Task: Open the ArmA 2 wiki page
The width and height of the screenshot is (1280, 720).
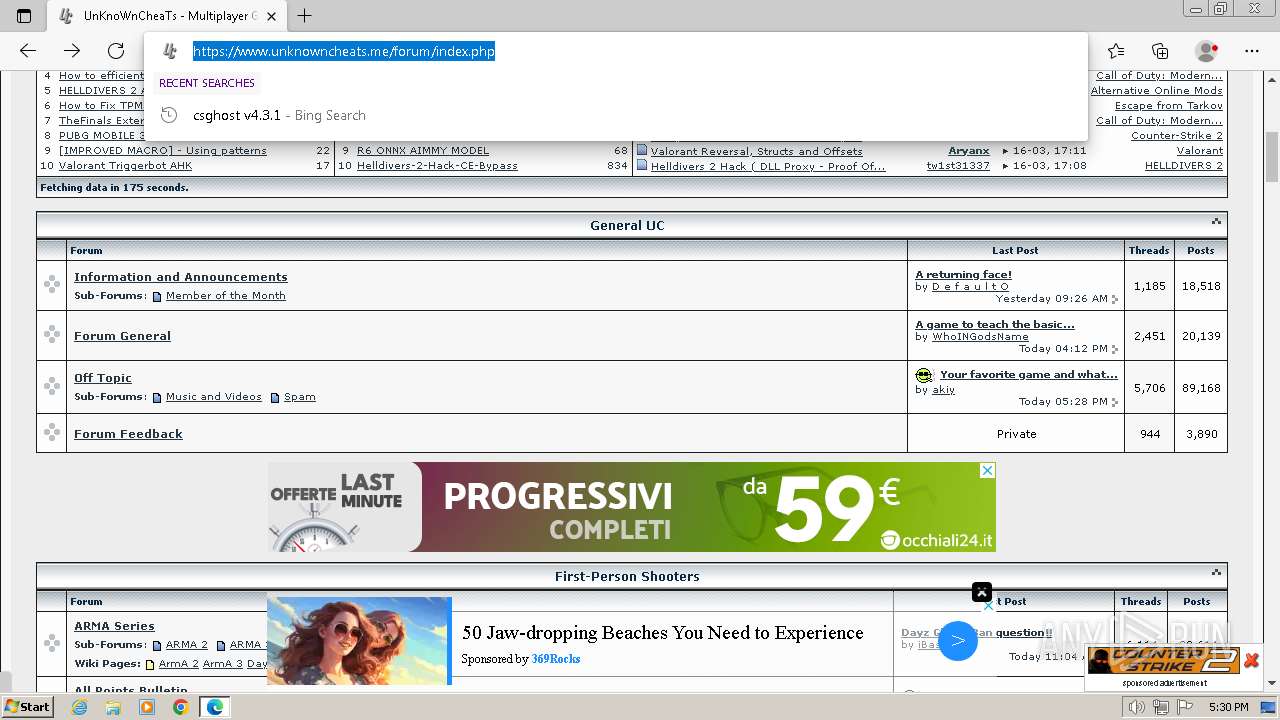Action: coord(179,664)
